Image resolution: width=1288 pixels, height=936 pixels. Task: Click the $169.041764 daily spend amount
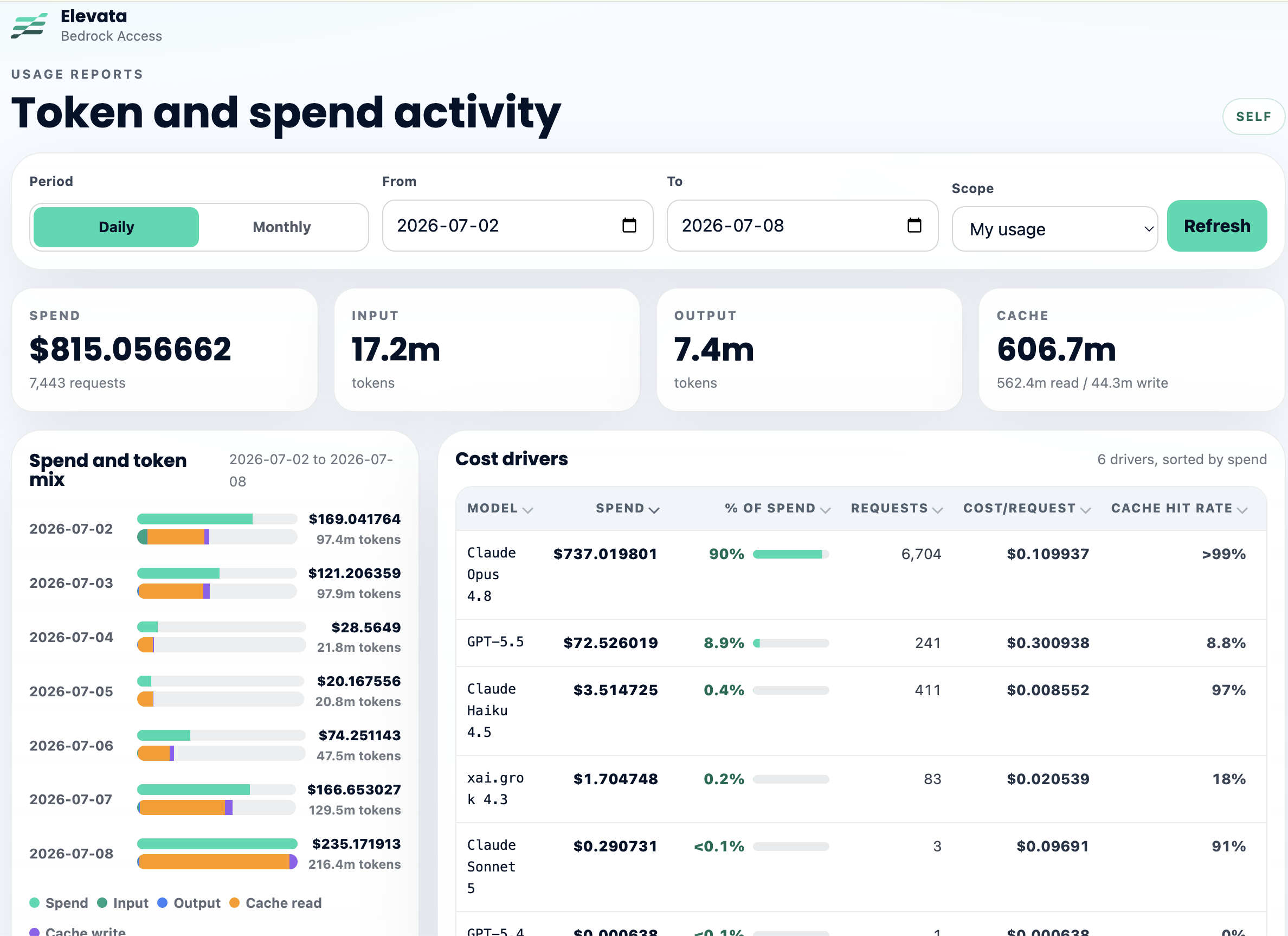click(355, 518)
